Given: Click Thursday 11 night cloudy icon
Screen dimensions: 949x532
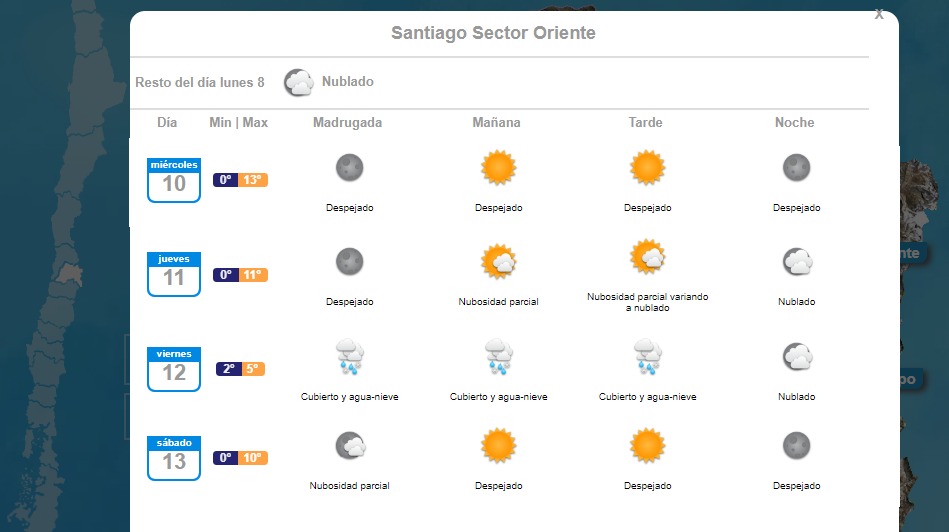Looking at the screenshot, I should coord(797,262).
